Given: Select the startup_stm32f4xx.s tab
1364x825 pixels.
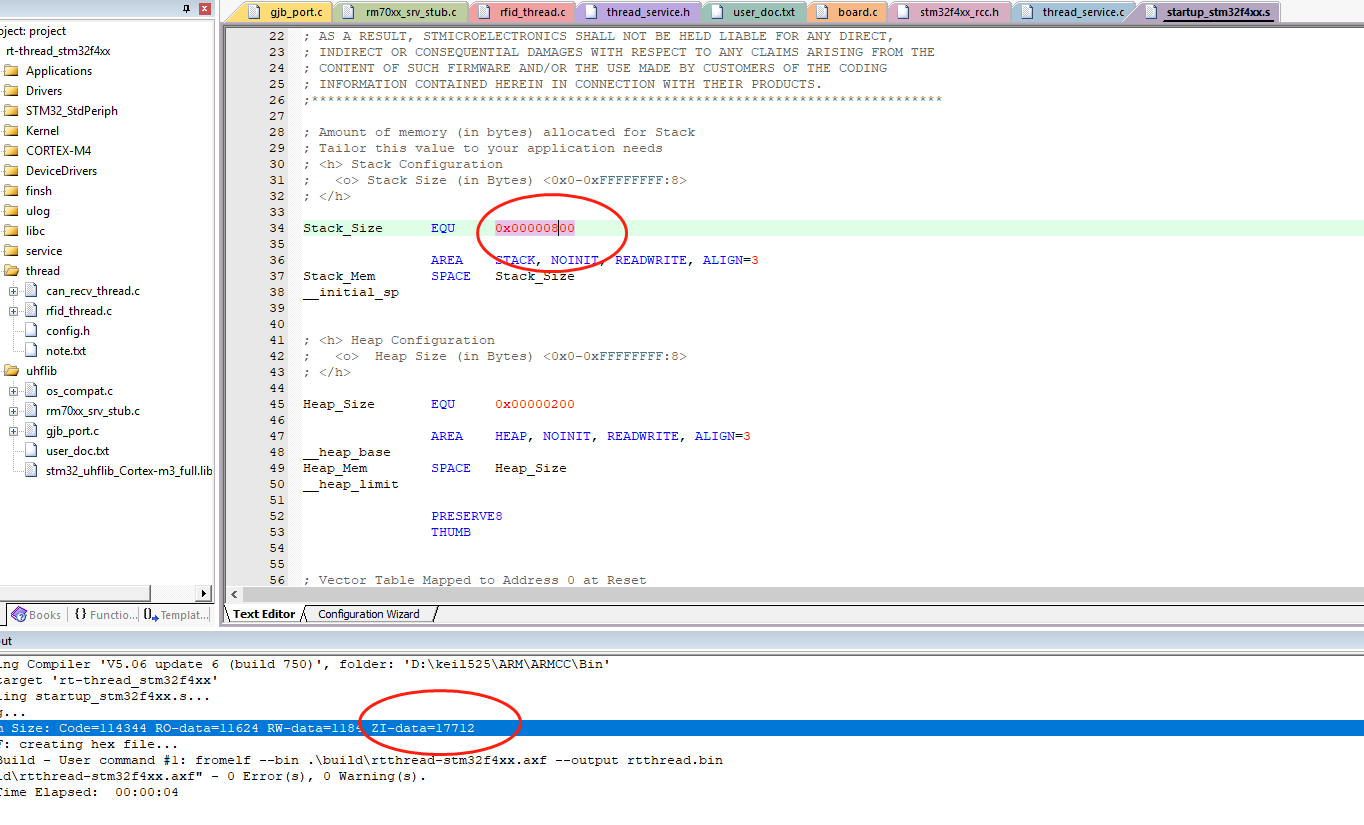Looking at the screenshot, I should click(1207, 12).
